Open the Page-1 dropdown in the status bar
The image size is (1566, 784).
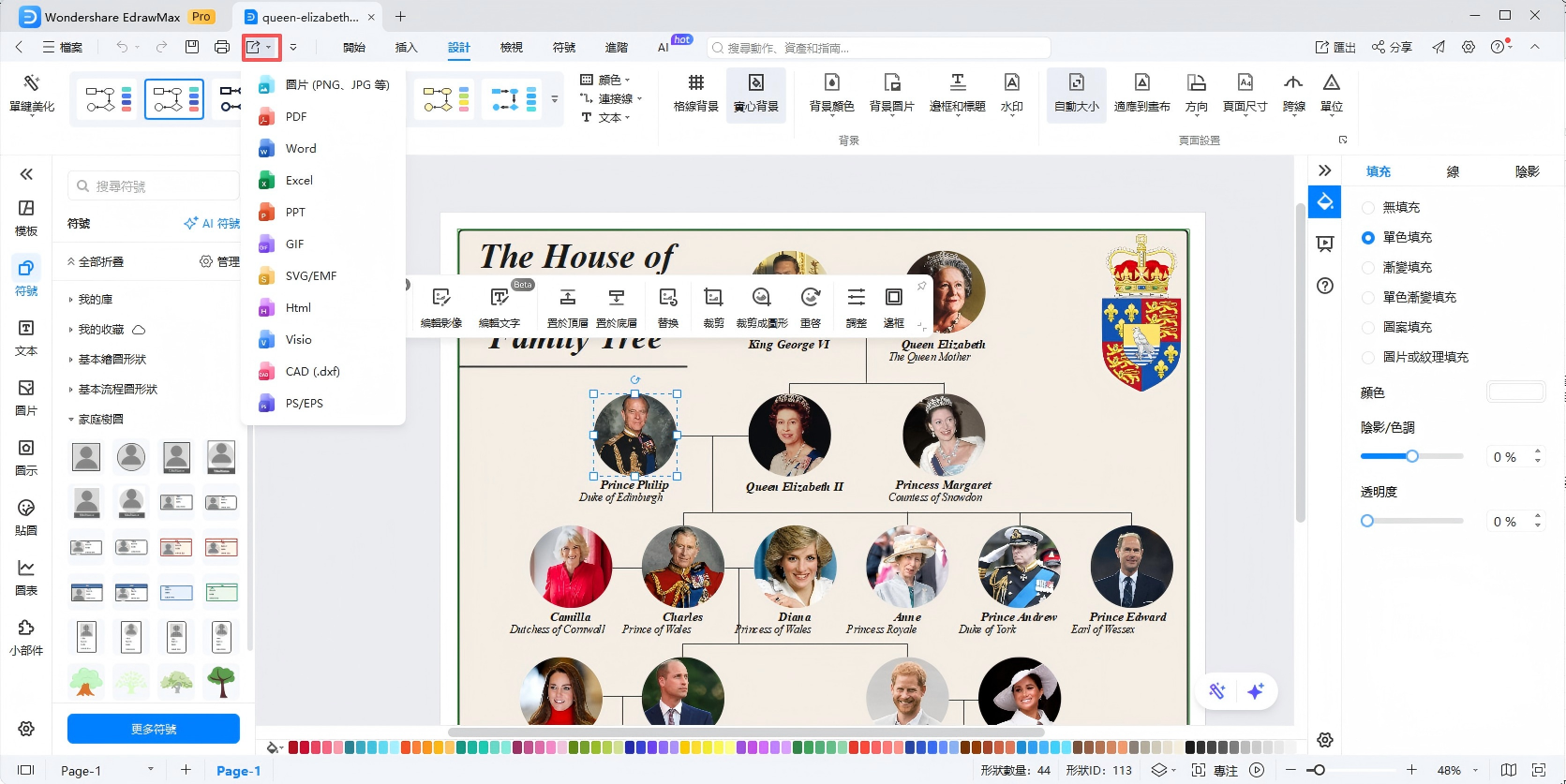point(150,770)
